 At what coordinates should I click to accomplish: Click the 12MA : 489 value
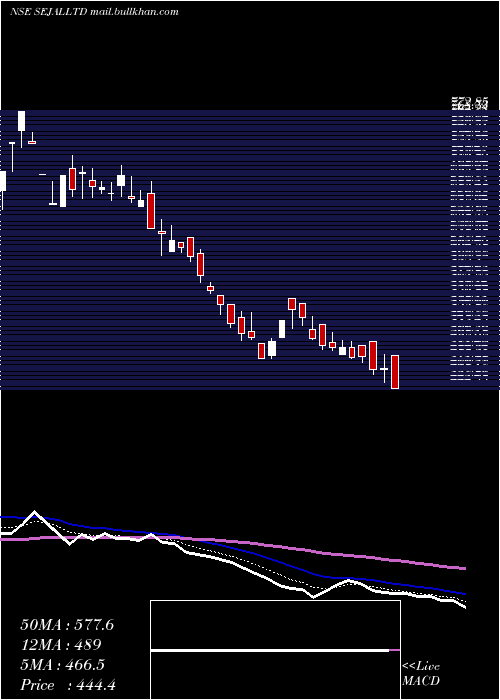coord(61,645)
